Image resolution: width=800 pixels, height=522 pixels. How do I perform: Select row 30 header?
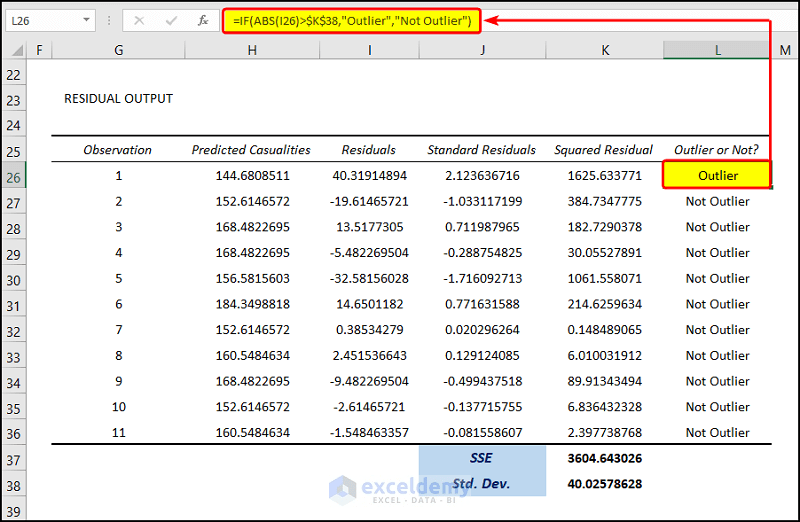click(13, 280)
